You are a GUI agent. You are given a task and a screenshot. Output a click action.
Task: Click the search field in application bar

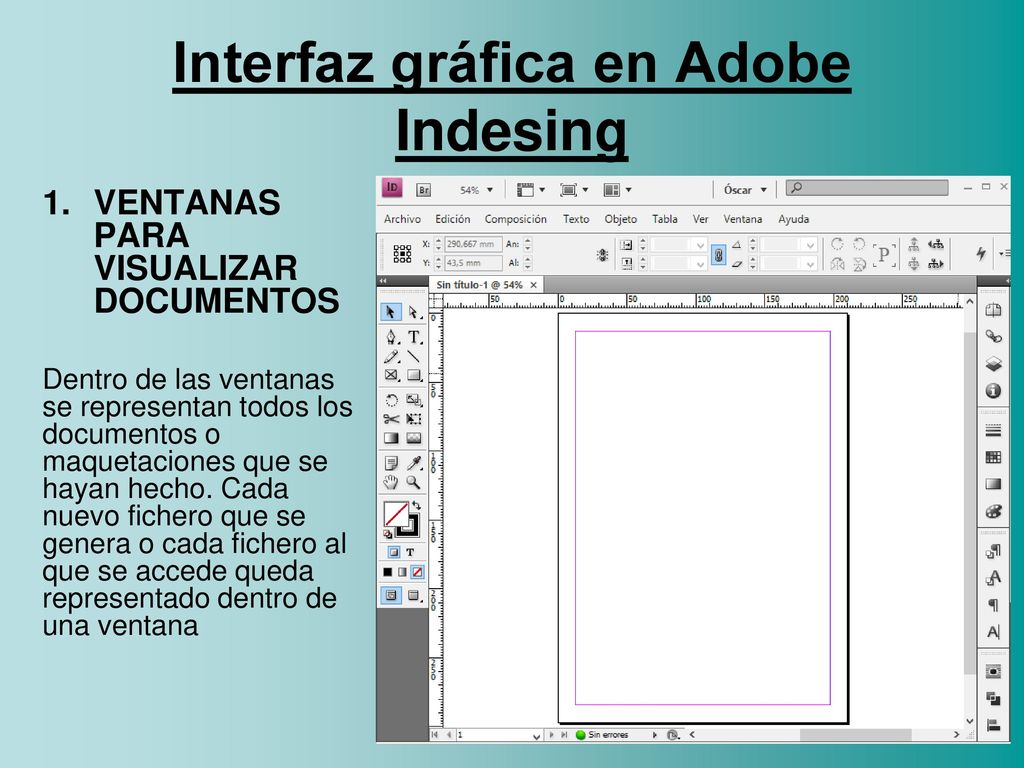coord(867,188)
